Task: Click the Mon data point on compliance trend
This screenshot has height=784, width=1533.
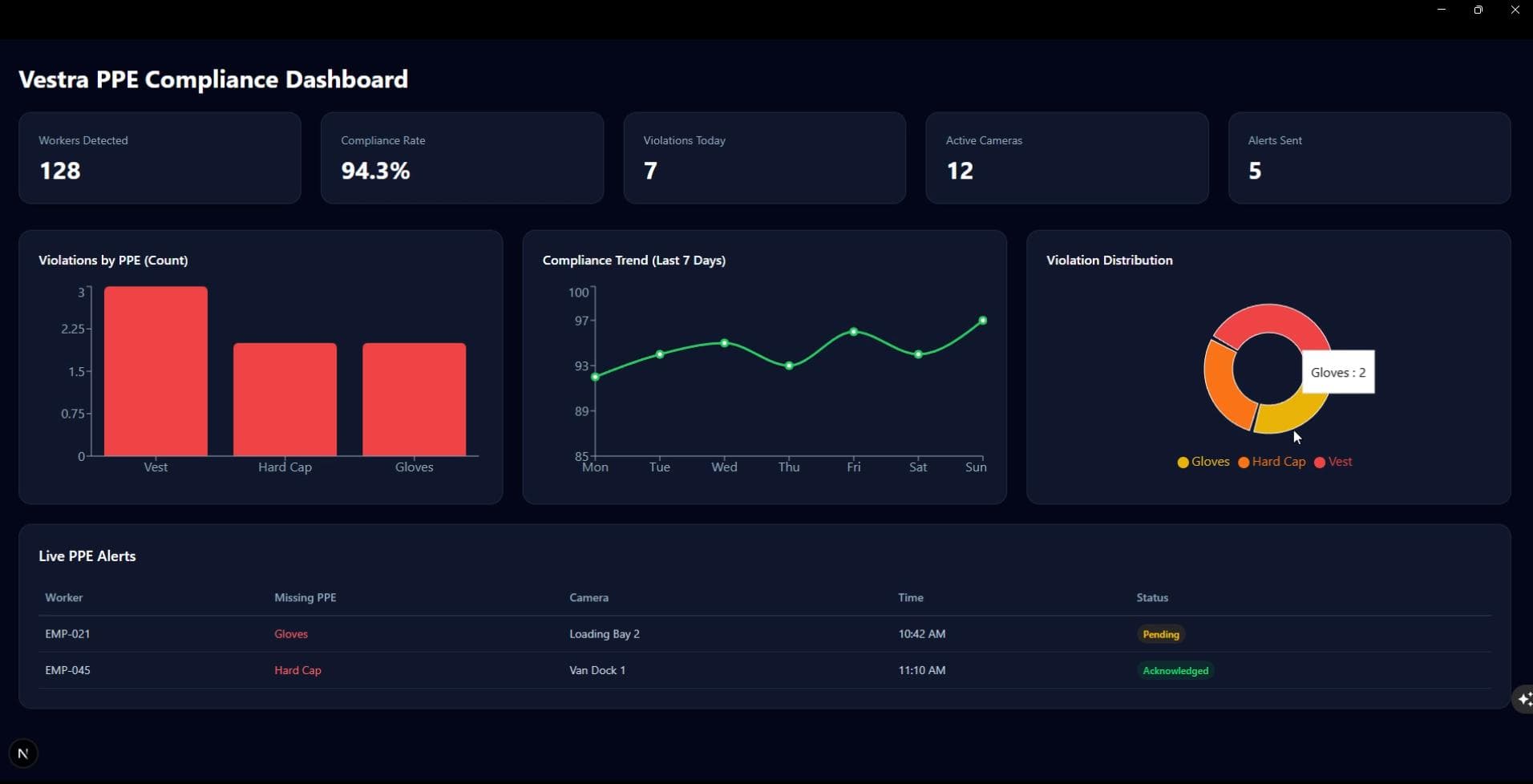Action: coord(595,377)
